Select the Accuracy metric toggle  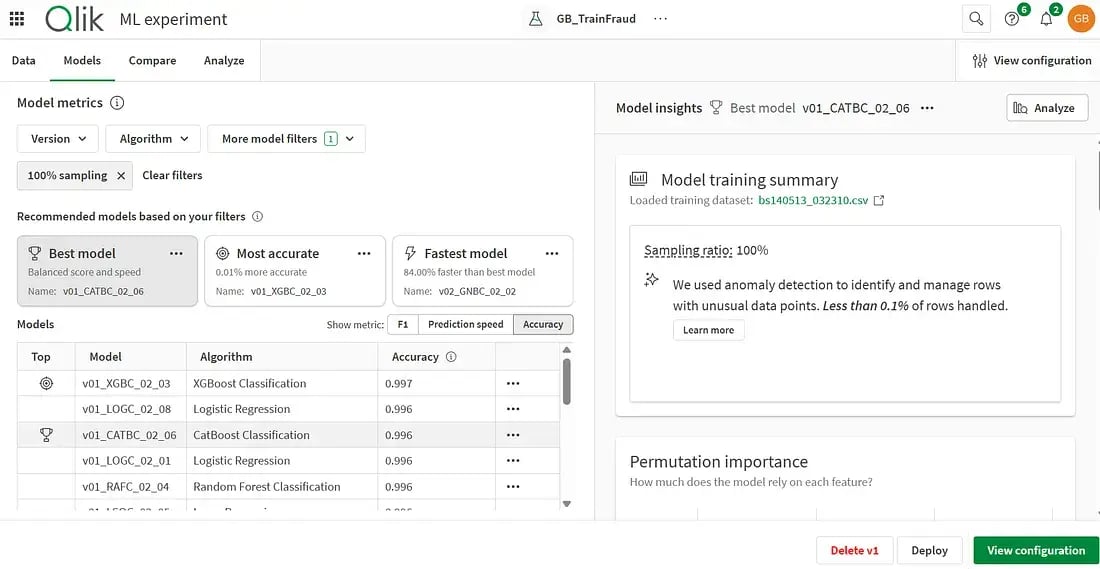pos(543,324)
